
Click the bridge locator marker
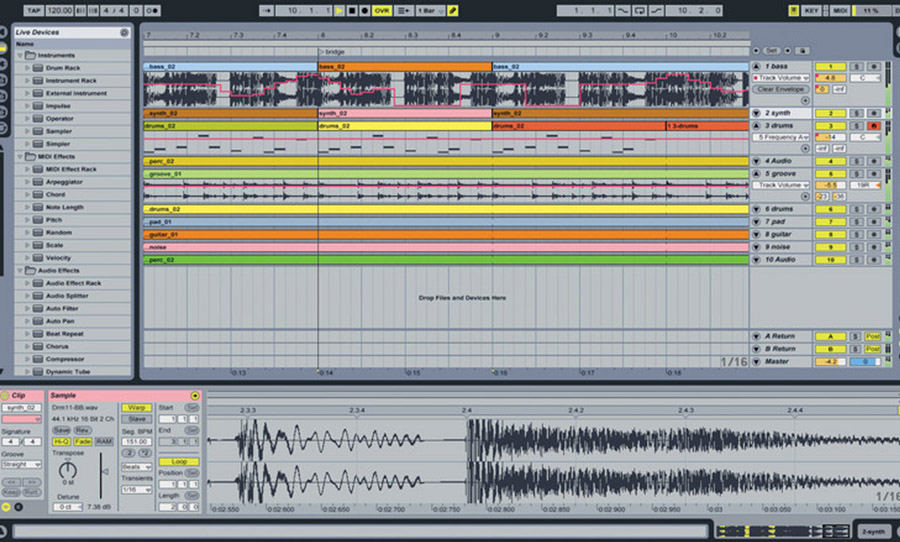(x=332, y=52)
